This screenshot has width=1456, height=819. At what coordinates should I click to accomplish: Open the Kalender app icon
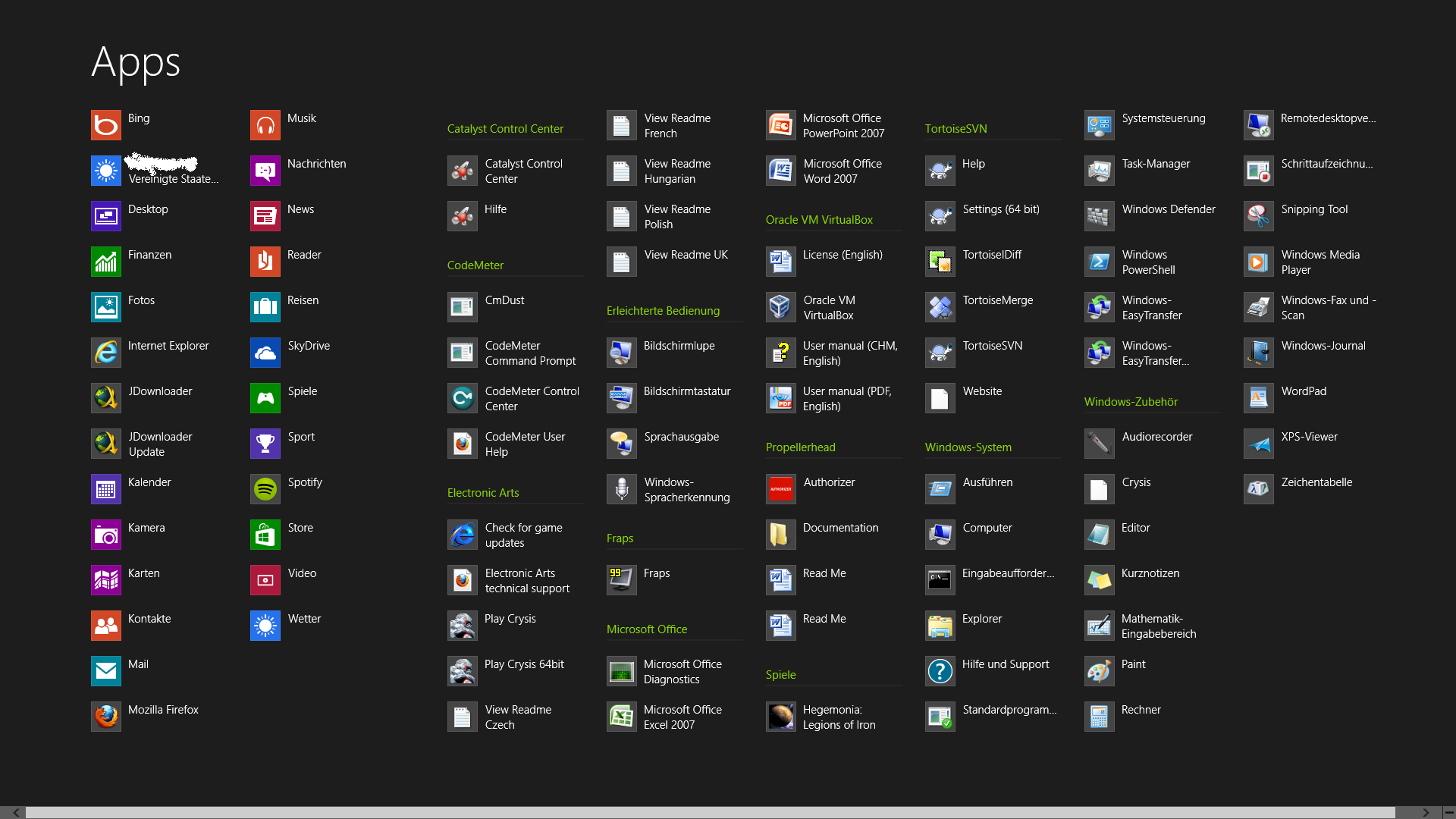coord(106,489)
